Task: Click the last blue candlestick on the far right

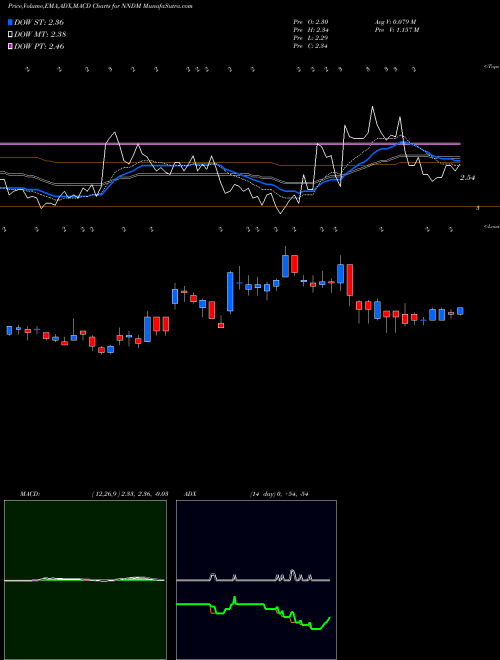Action: [x=460, y=311]
